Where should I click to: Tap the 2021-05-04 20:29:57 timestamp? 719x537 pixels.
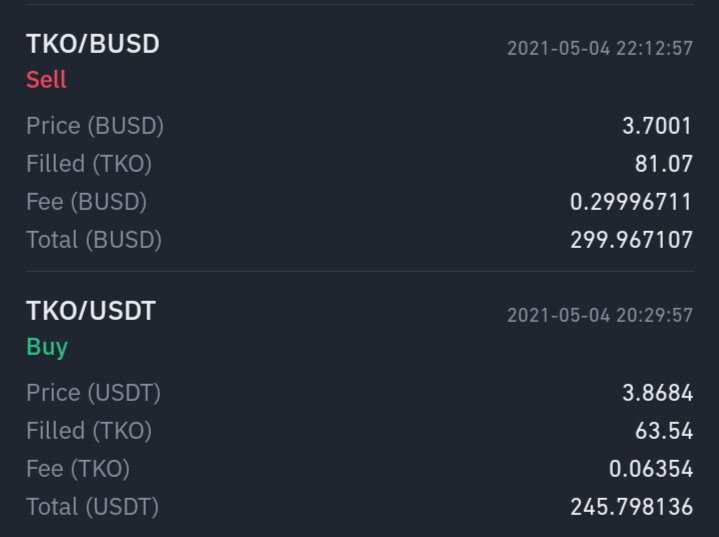pyautogui.click(x=600, y=315)
